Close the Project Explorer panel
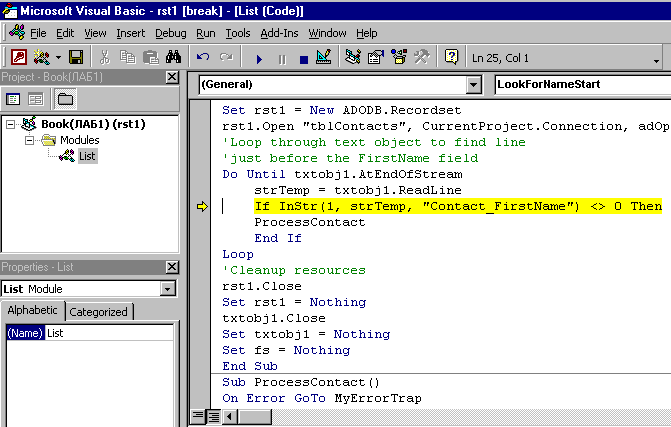Viewport: 671px width, 427px height. pos(172,77)
